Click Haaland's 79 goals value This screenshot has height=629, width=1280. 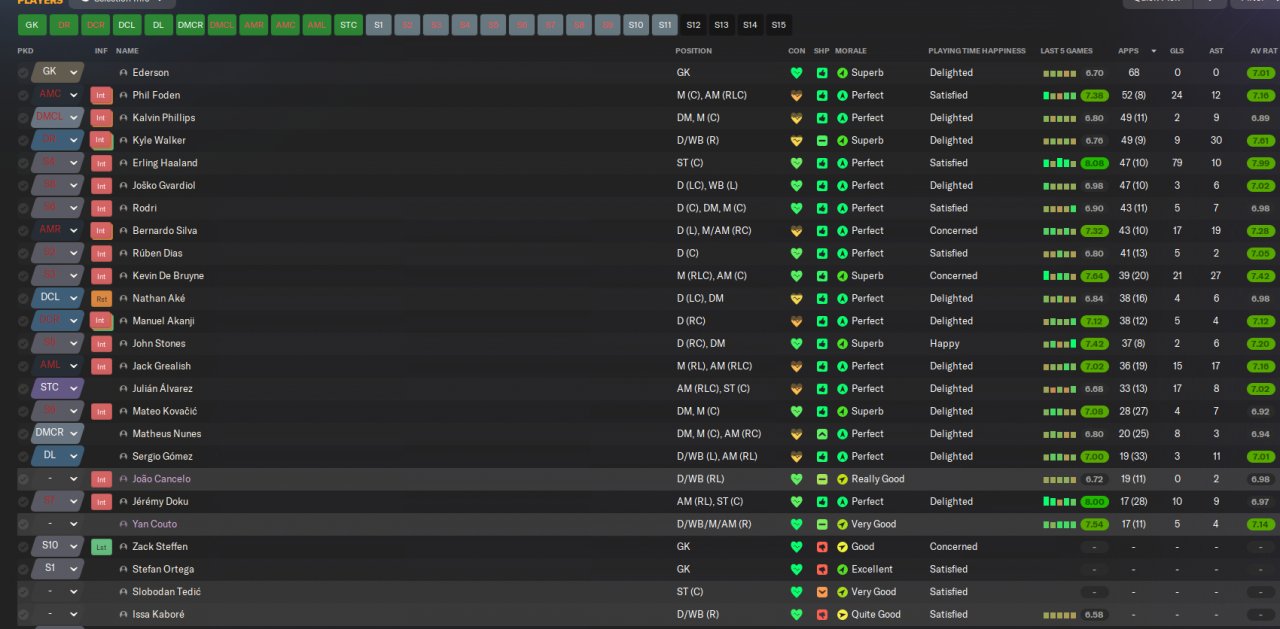(1177, 163)
